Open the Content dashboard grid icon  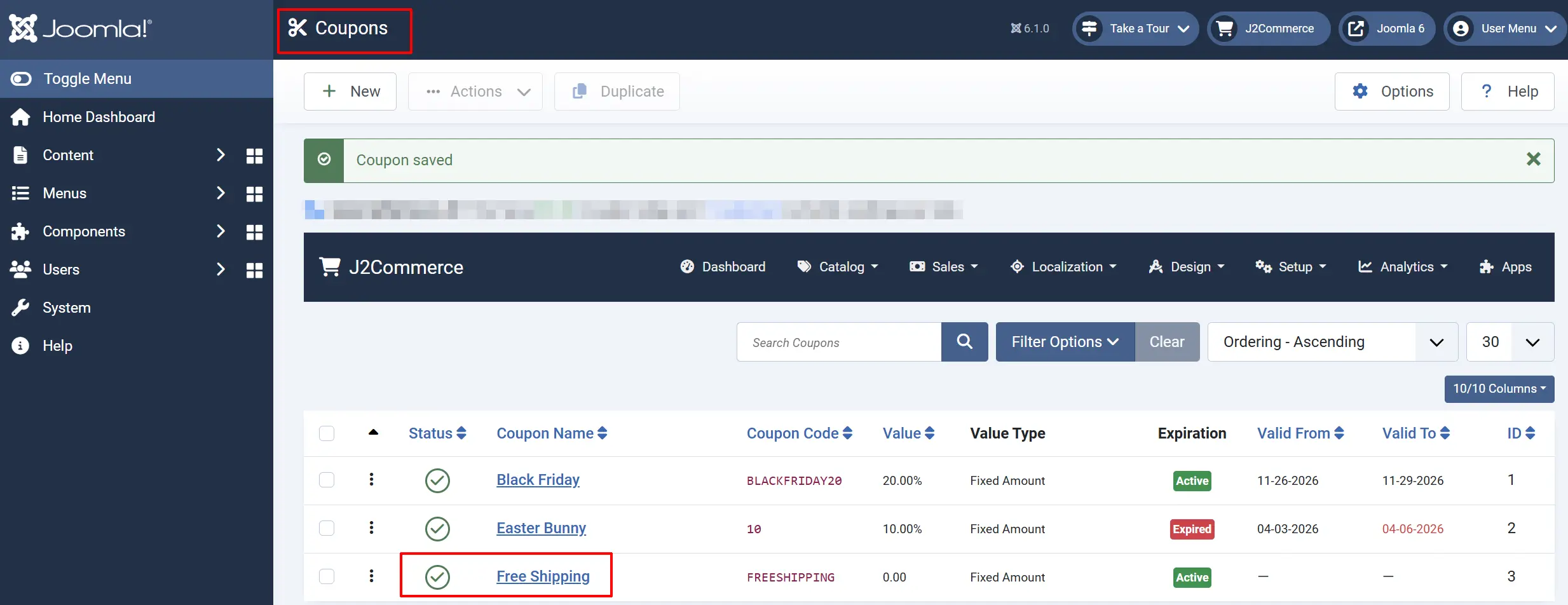(254, 156)
